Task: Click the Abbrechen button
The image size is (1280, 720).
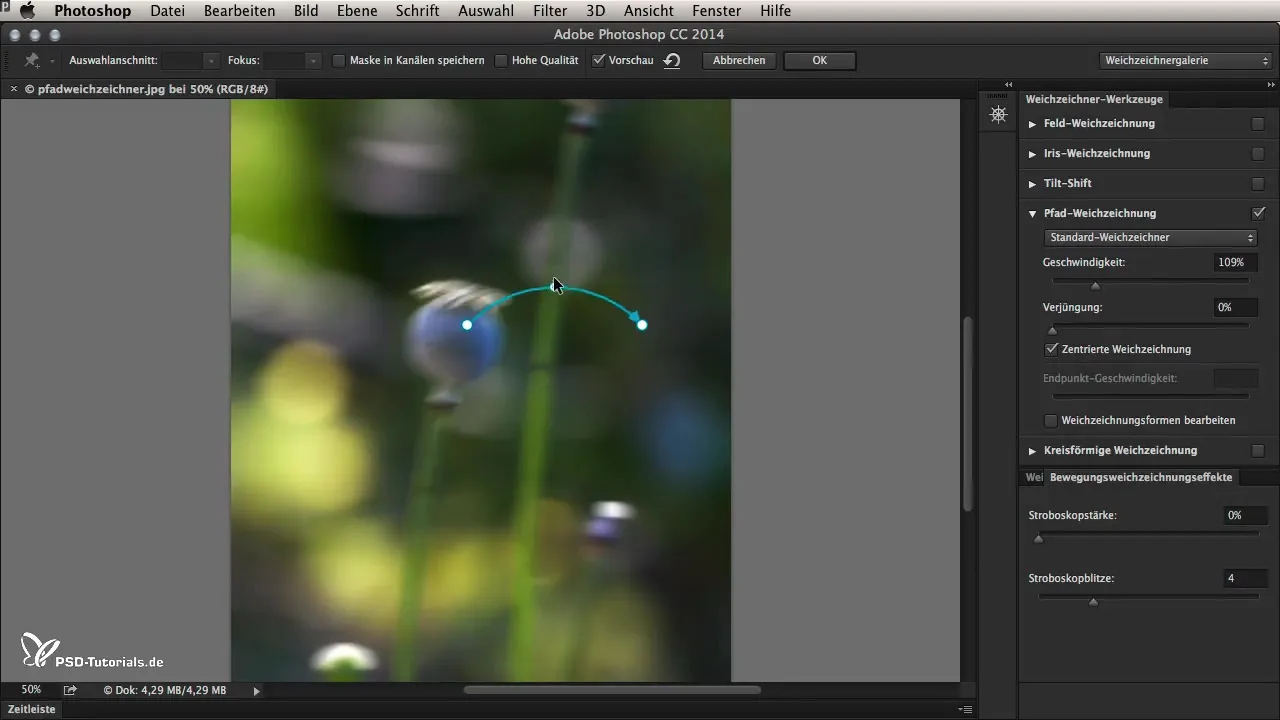Action: (x=739, y=60)
